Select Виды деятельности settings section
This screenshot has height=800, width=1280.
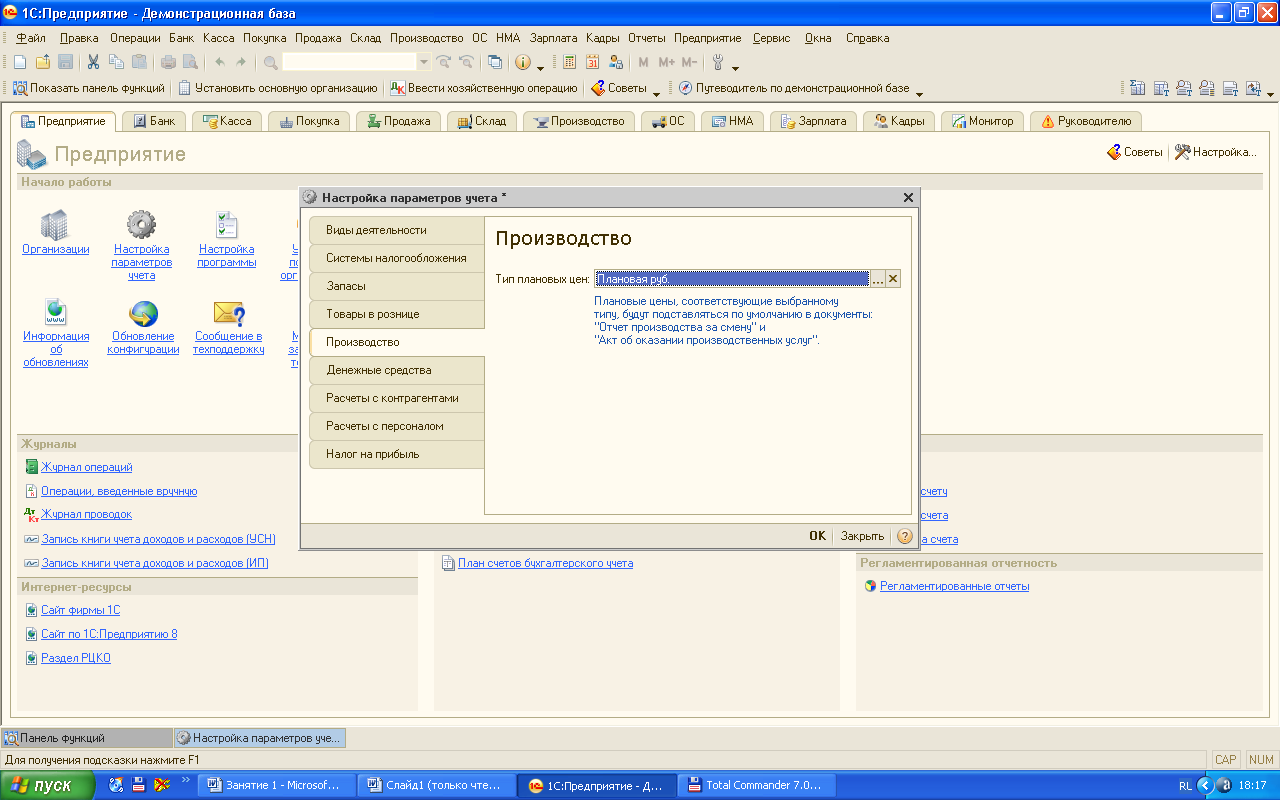coord(397,230)
